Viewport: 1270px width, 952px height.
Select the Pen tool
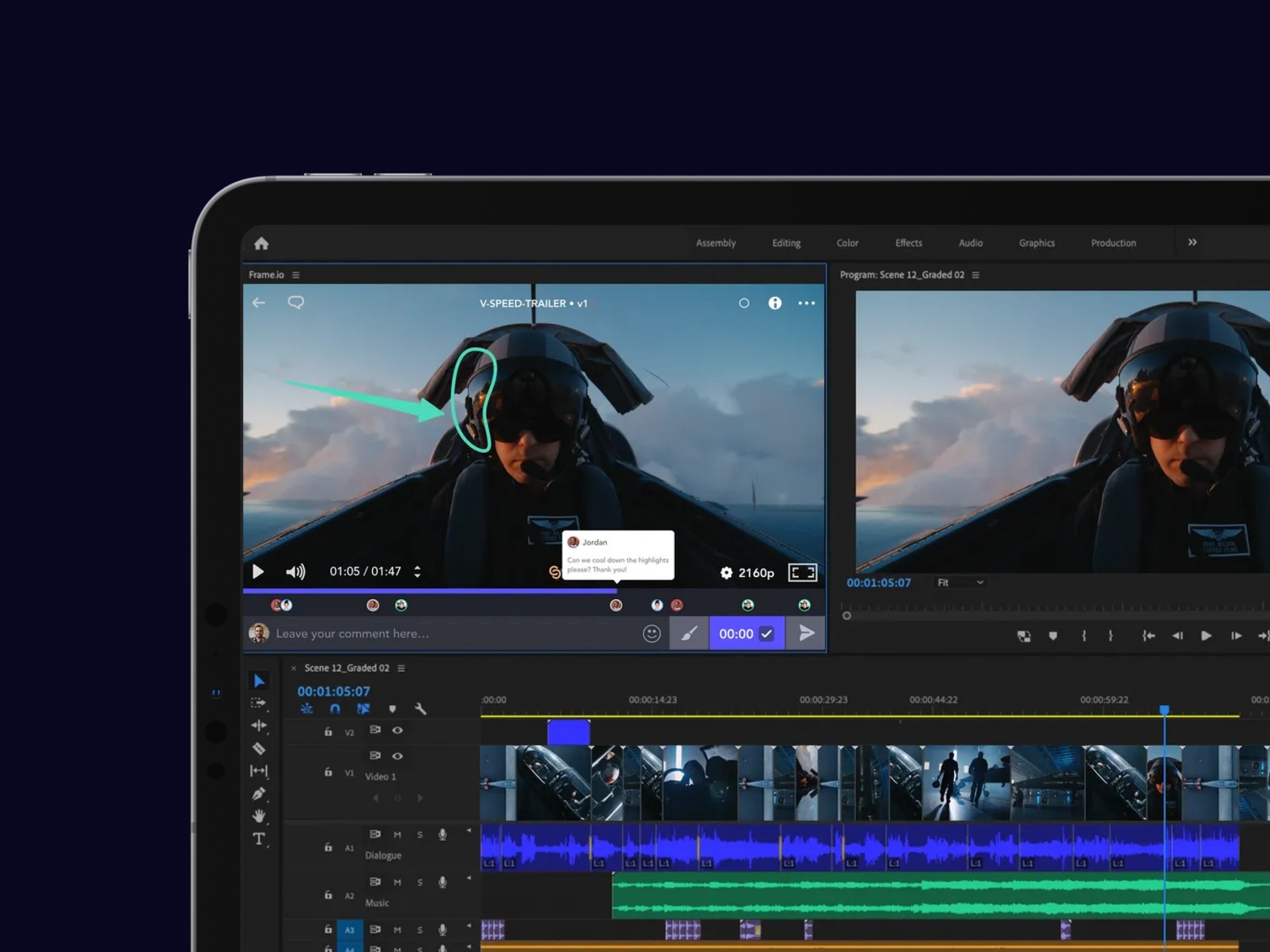258,794
